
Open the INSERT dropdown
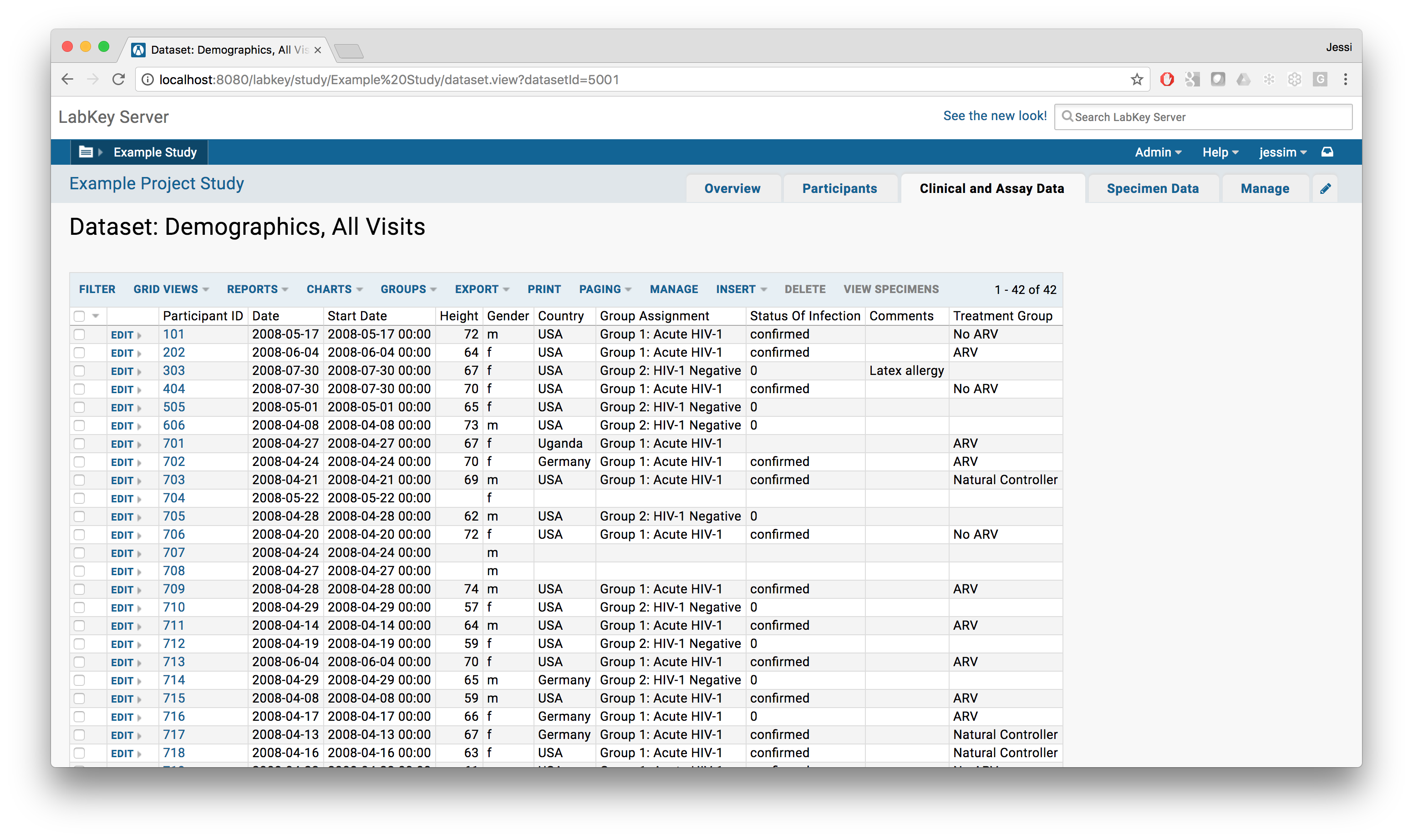point(741,289)
